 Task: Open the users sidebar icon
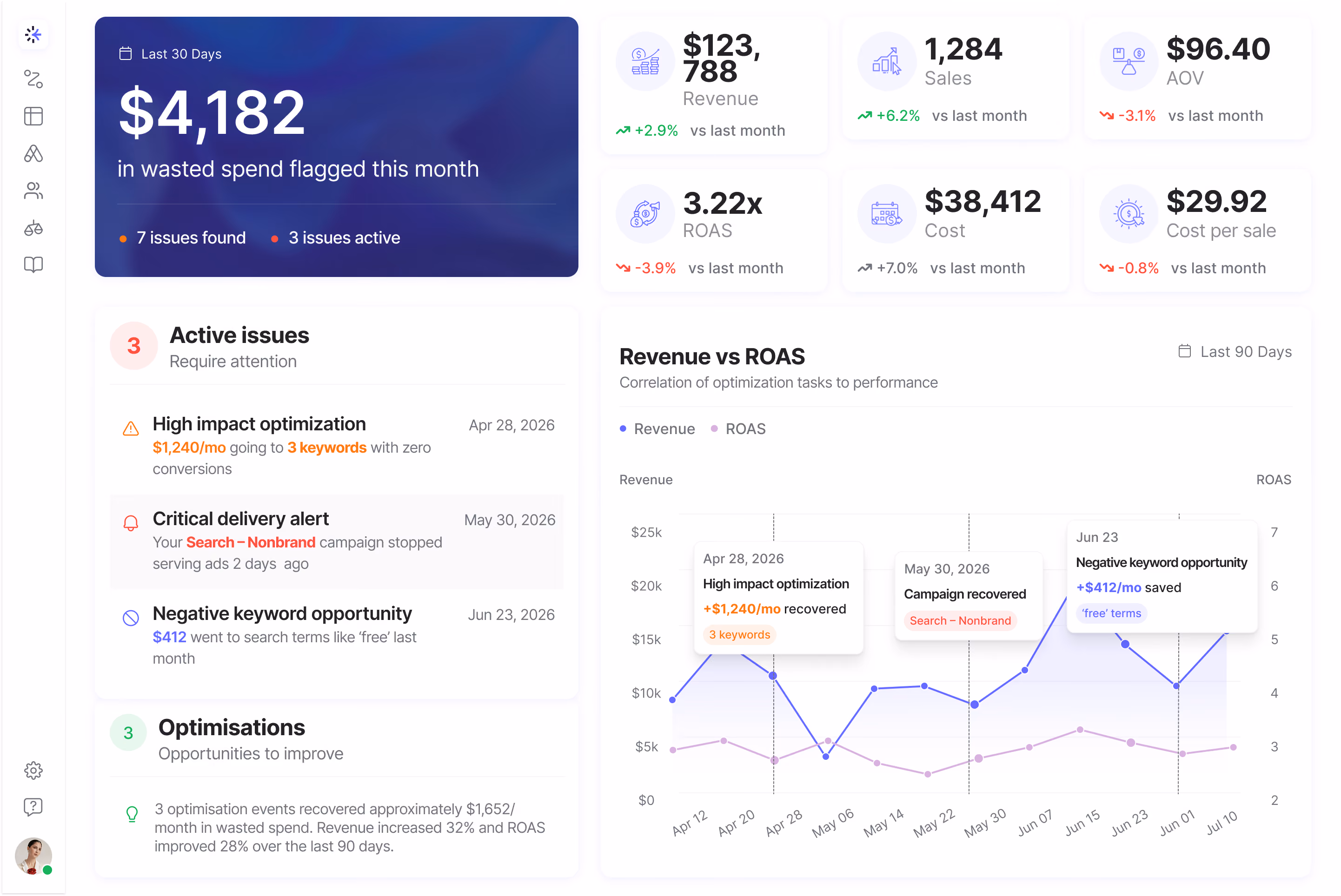[x=33, y=190]
